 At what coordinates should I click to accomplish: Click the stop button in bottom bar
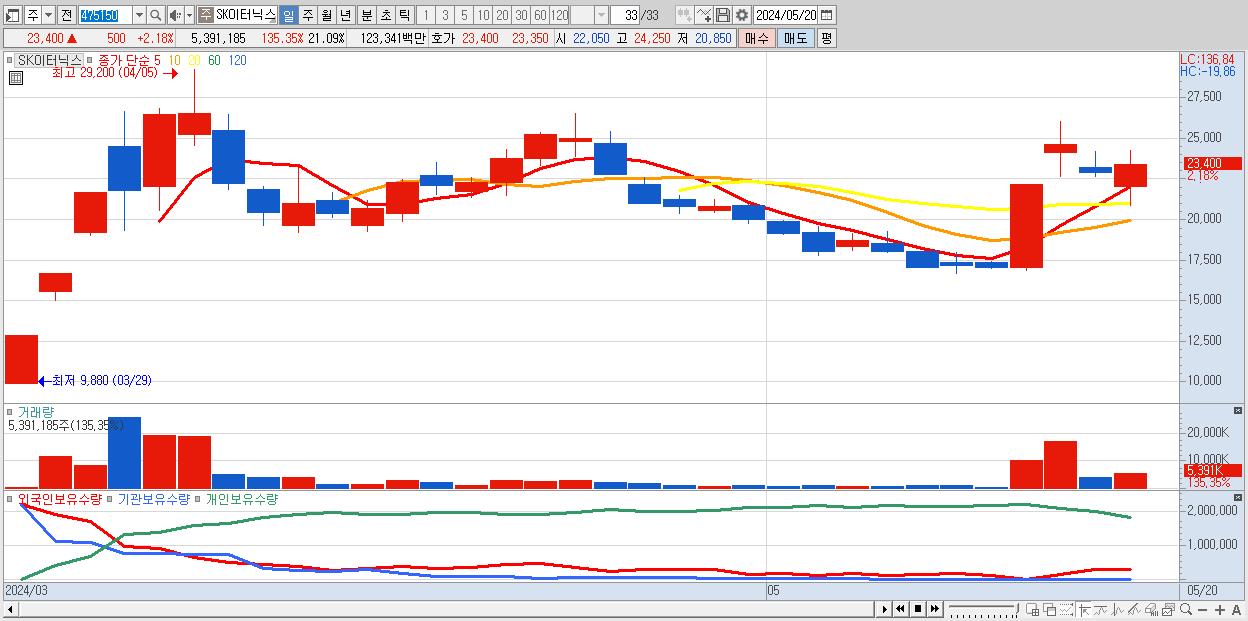[917, 609]
